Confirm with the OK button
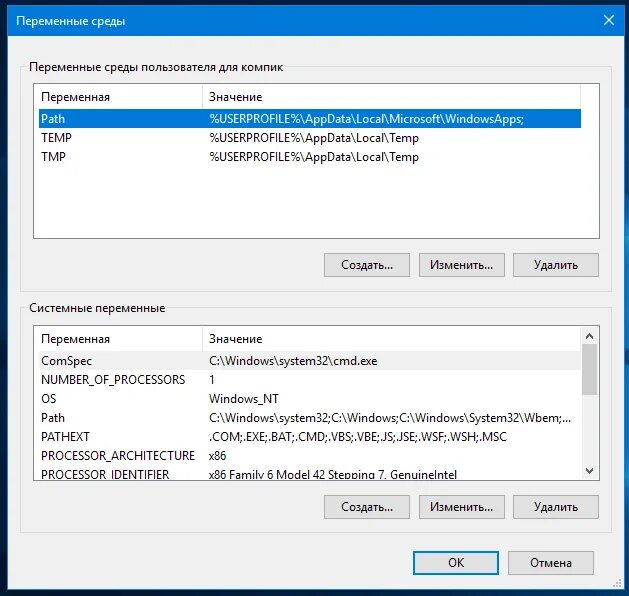 tap(456, 563)
